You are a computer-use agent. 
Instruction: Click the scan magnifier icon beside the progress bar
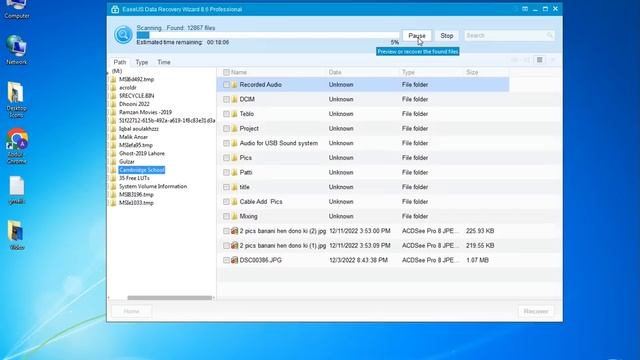(x=123, y=35)
